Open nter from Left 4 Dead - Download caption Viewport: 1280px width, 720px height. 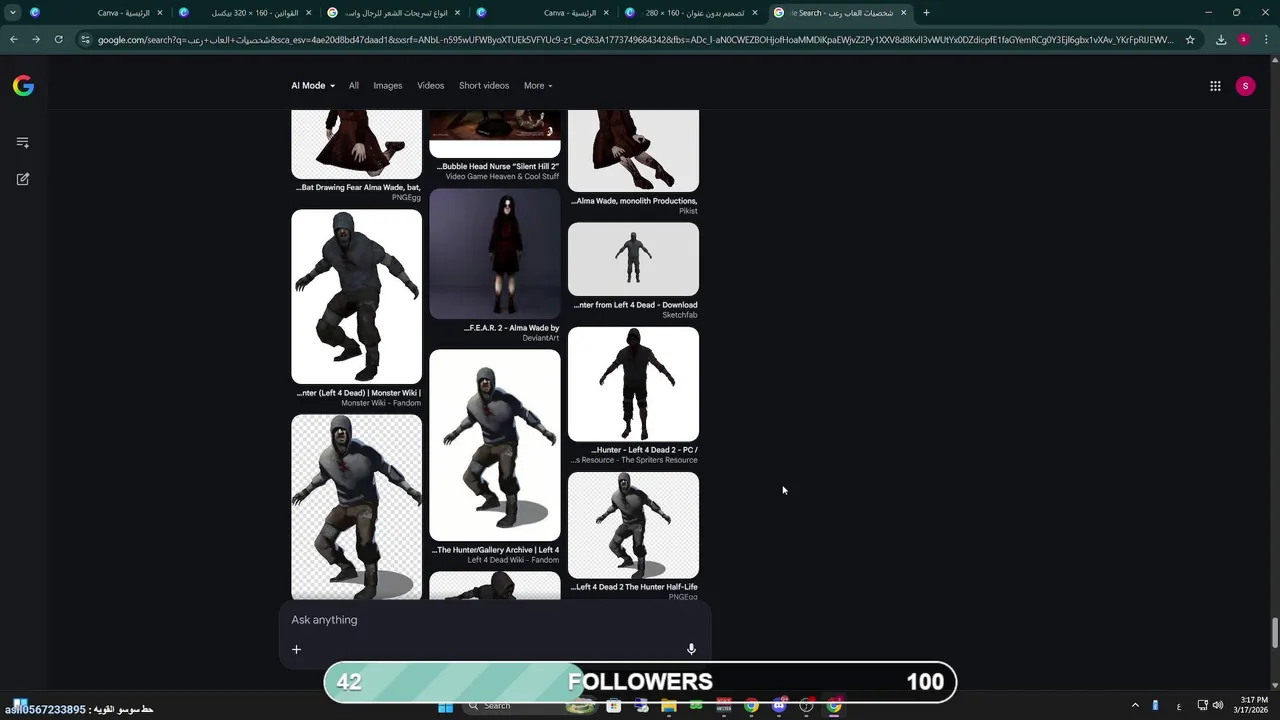(636, 305)
